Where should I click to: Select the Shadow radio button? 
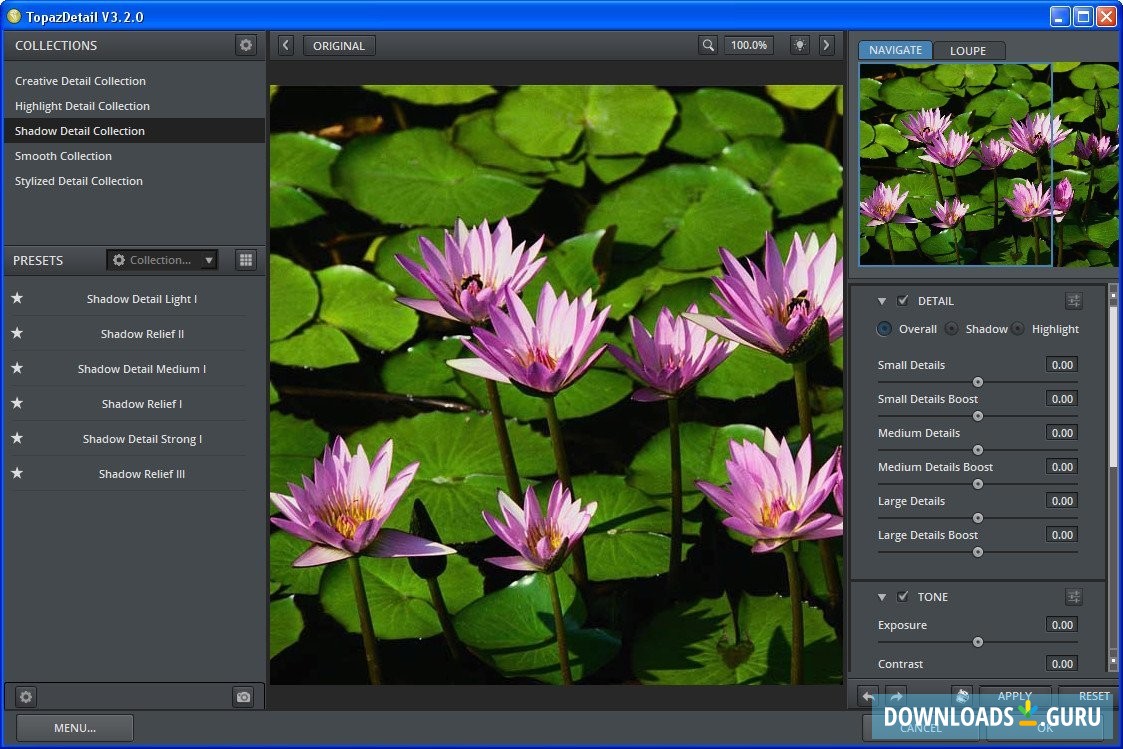click(x=951, y=329)
